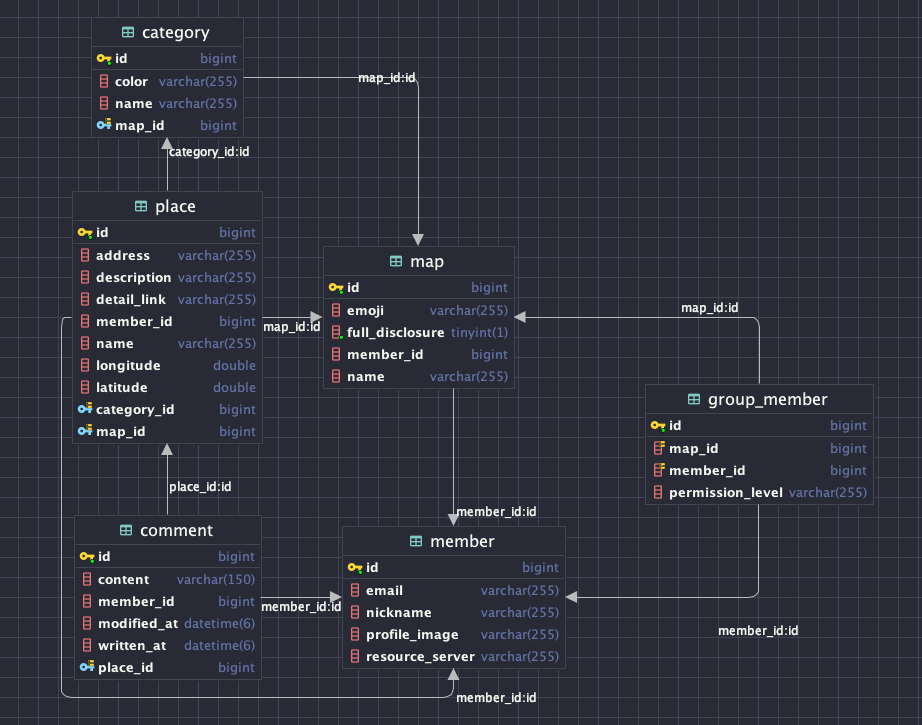The image size is (922, 725).
Task: Click the member nickname column row
Action: click(454, 612)
